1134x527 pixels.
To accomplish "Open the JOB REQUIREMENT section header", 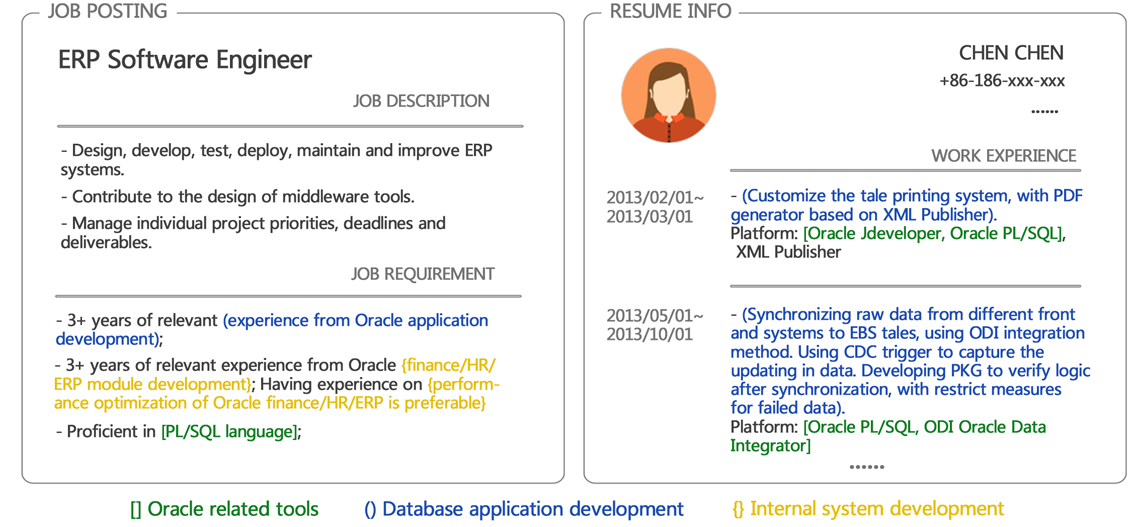I will tap(422, 274).
